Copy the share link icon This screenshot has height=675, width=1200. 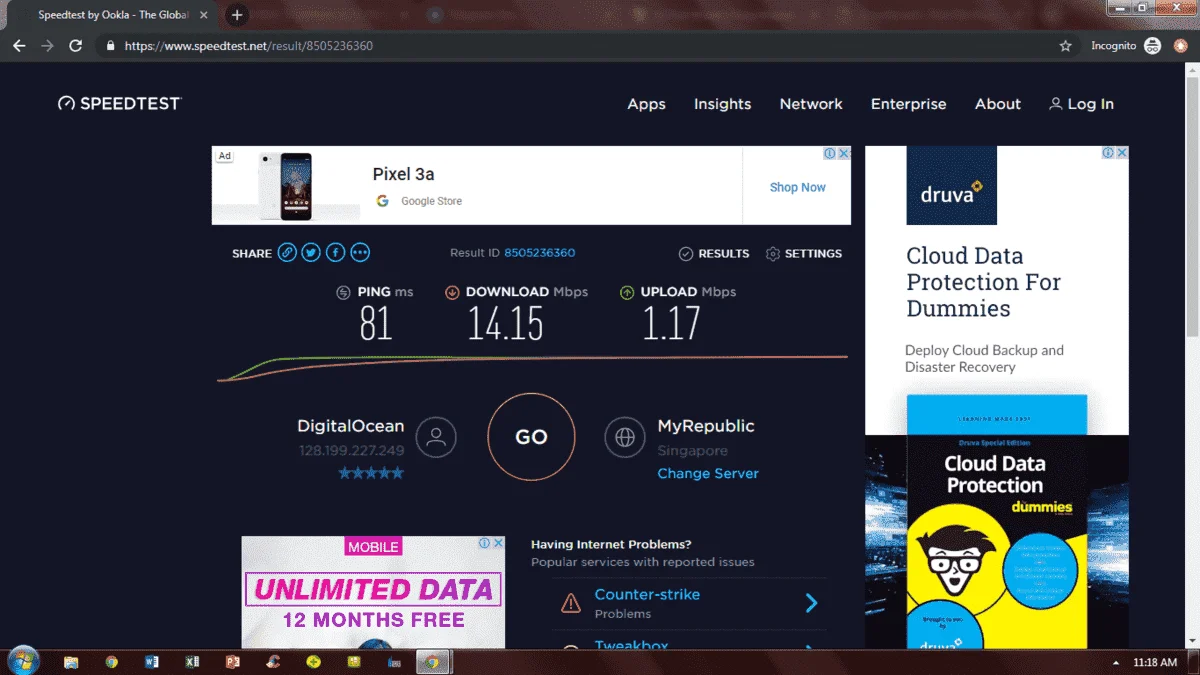pos(287,253)
